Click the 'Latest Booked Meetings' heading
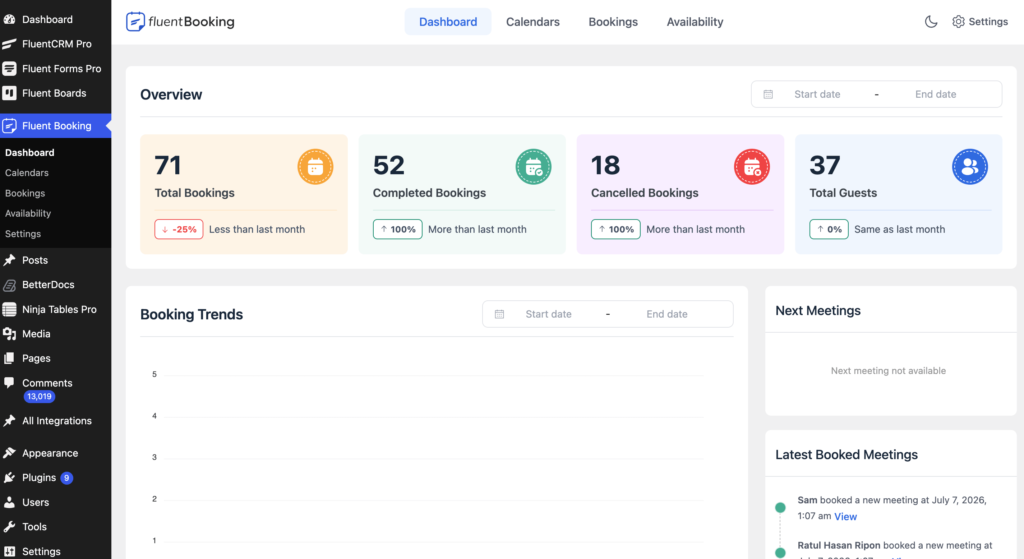Screen dimensions: 1024x559 (x=846, y=455)
